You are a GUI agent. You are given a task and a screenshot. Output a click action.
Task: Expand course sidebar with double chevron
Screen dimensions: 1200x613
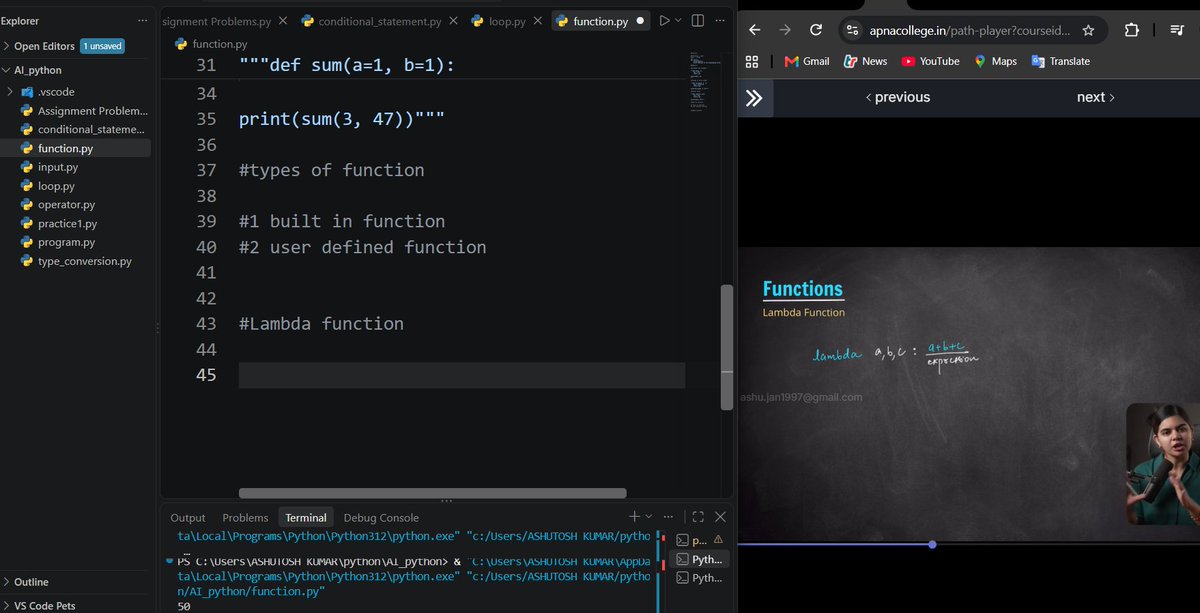click(x=755, y=97)
